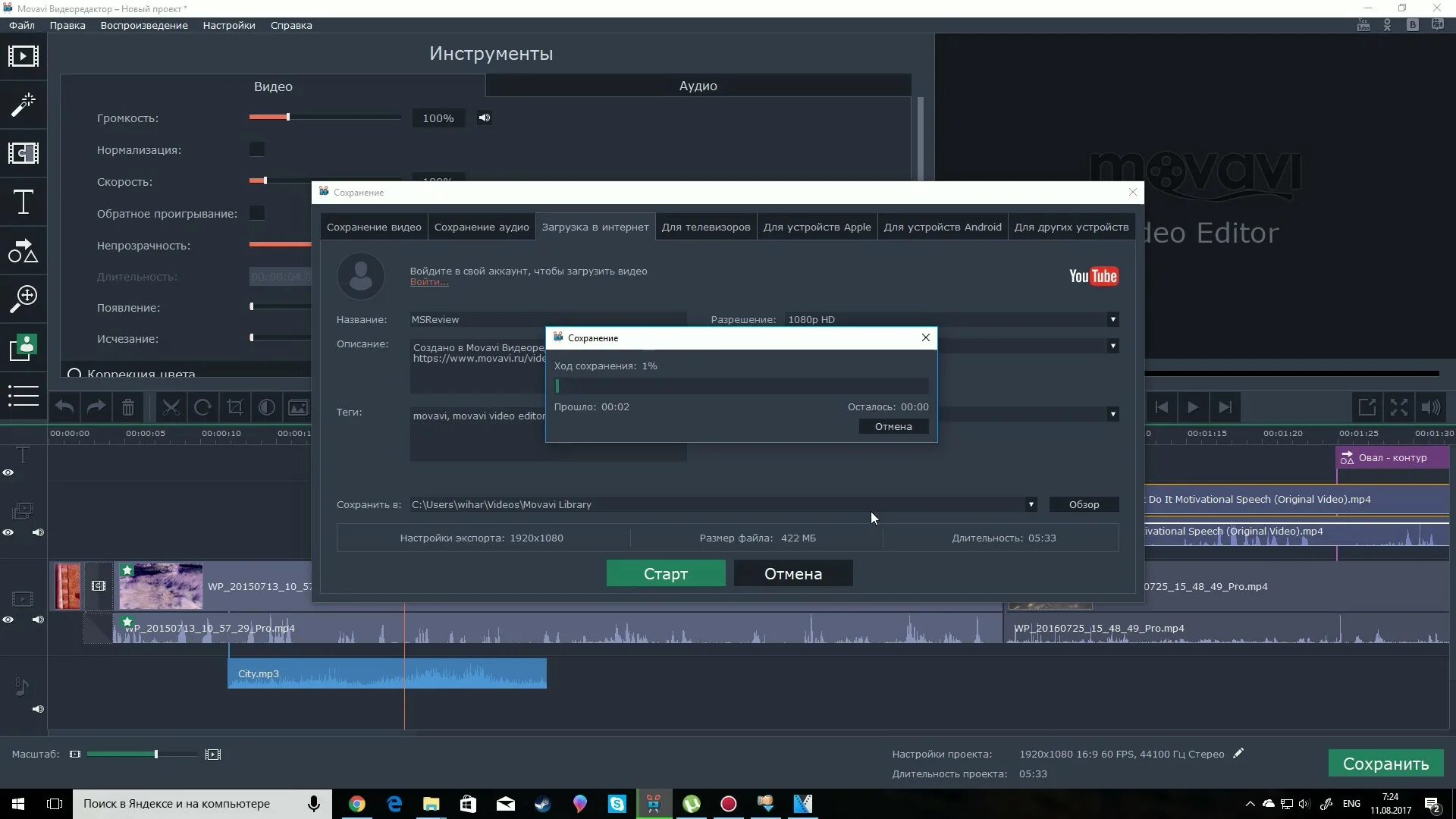Open the Файл menu
This screenshot has height=819, width=1456.
pyautogui.click(x=22, y=25)
